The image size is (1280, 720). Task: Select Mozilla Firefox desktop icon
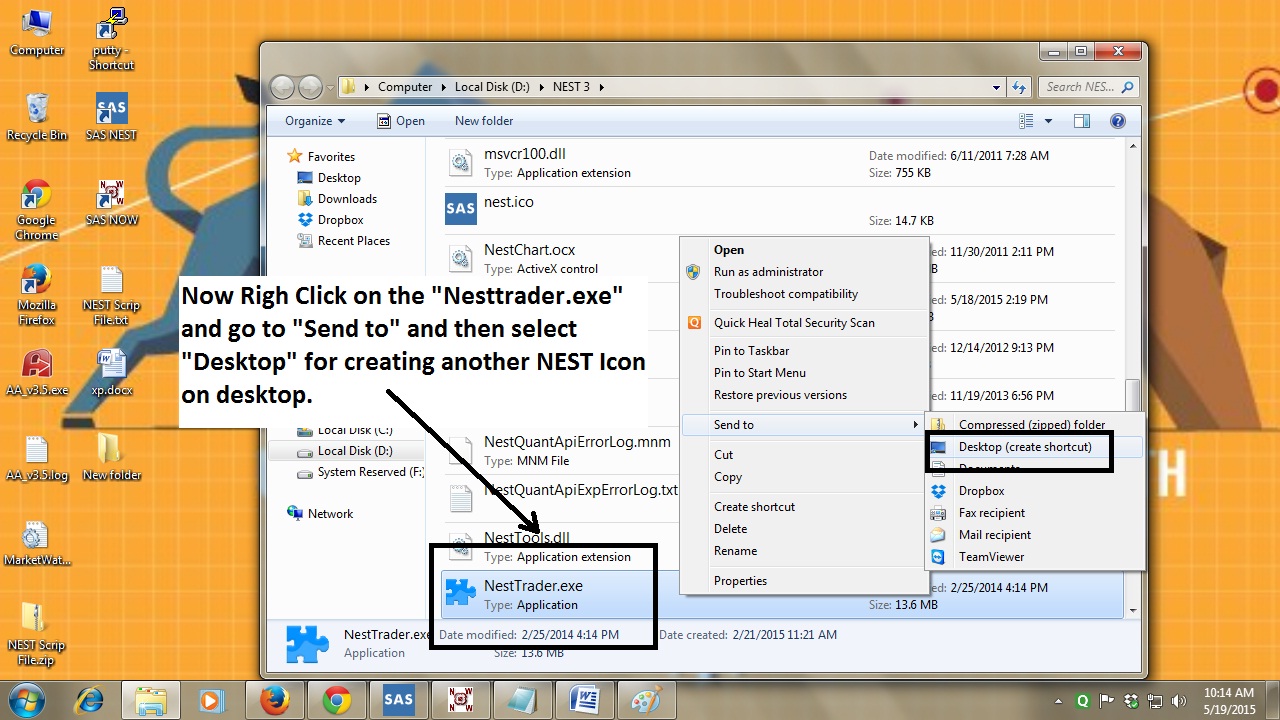click(37, 295)
